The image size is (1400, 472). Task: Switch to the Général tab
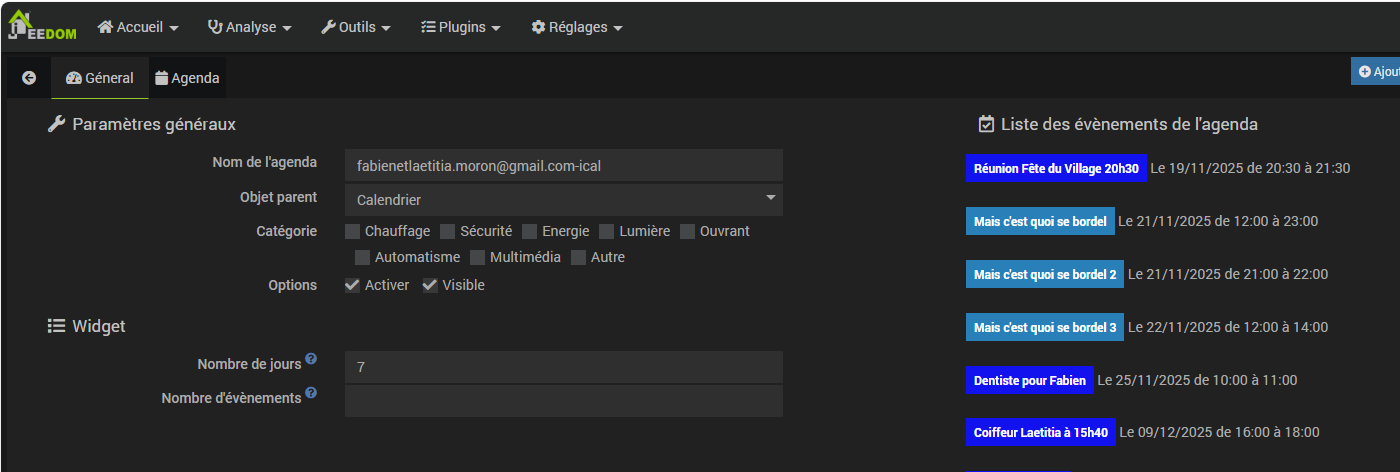(x=100, y=78)
